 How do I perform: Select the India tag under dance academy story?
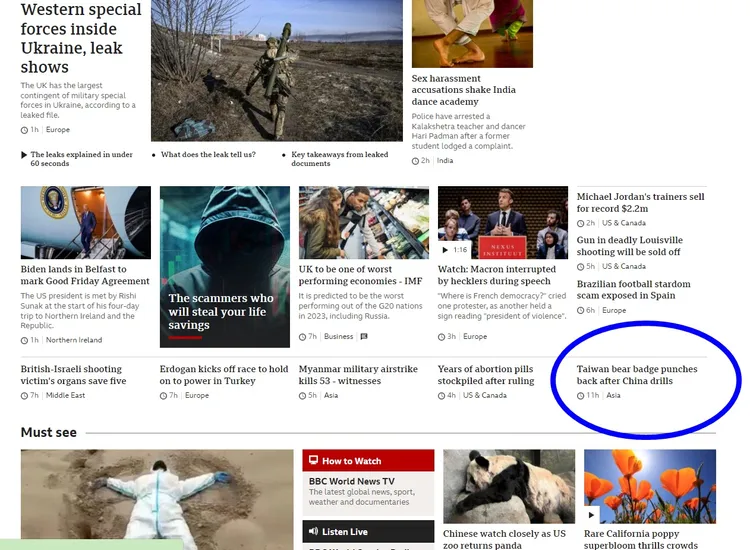(x=445, y=160)
